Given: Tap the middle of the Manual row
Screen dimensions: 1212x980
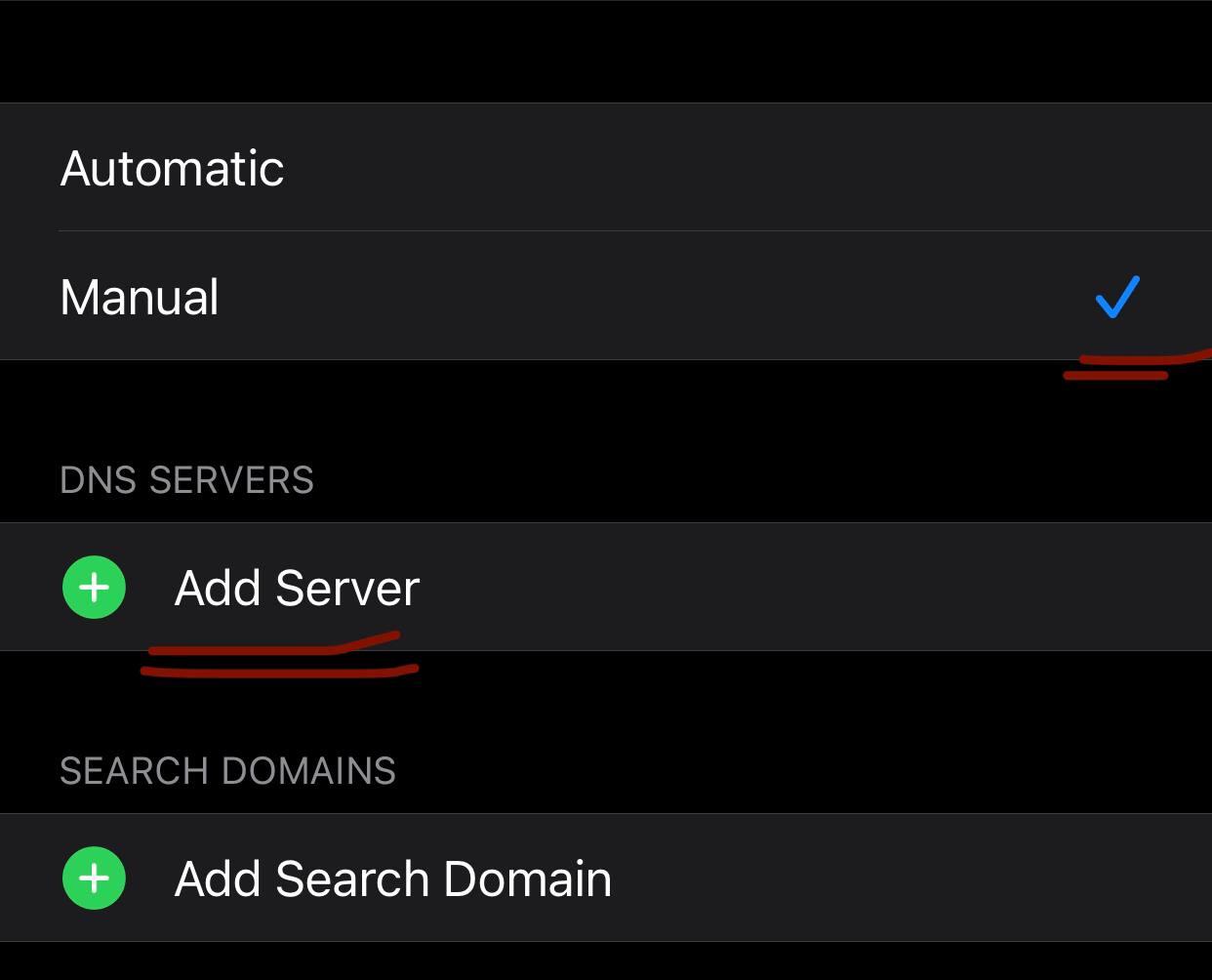Looking at the screenshot, I should (x=606, y=297).
